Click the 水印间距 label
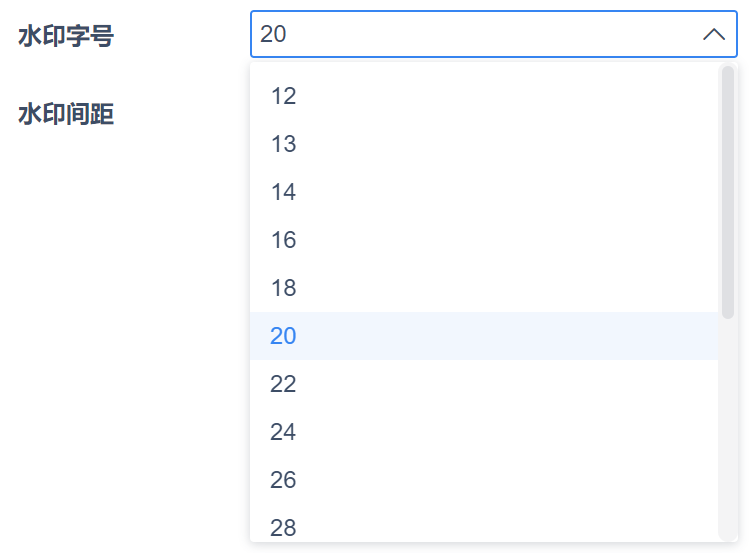Screen dimensions: 753x553 click(x=66, y=114)
